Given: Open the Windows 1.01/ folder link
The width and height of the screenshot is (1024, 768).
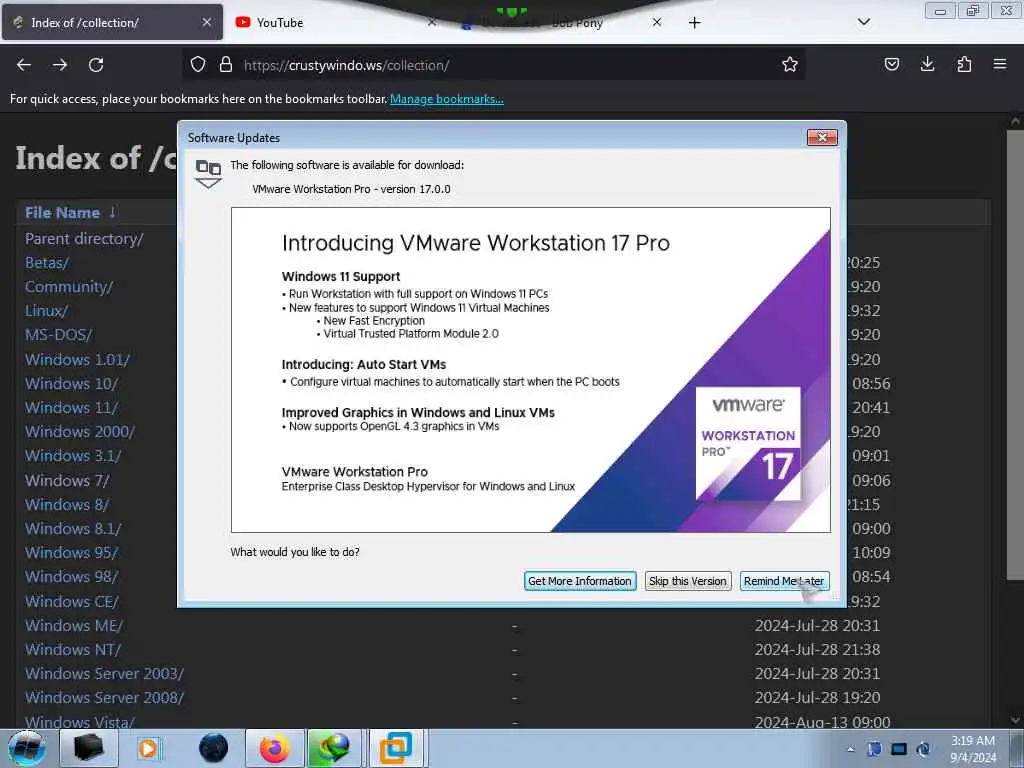Looking at the screenshot, I should click(78, 360).
